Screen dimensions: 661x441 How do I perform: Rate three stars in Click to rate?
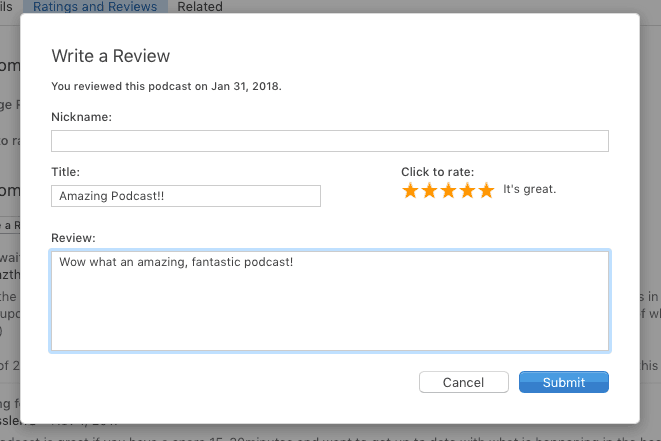click(448, 191)
